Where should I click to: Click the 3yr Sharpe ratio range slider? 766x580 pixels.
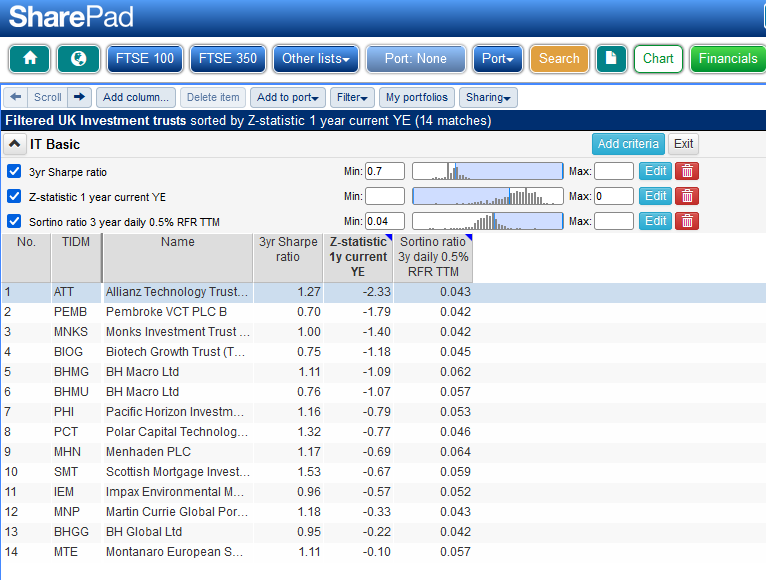pyautogui.click(x=488, y=171)
